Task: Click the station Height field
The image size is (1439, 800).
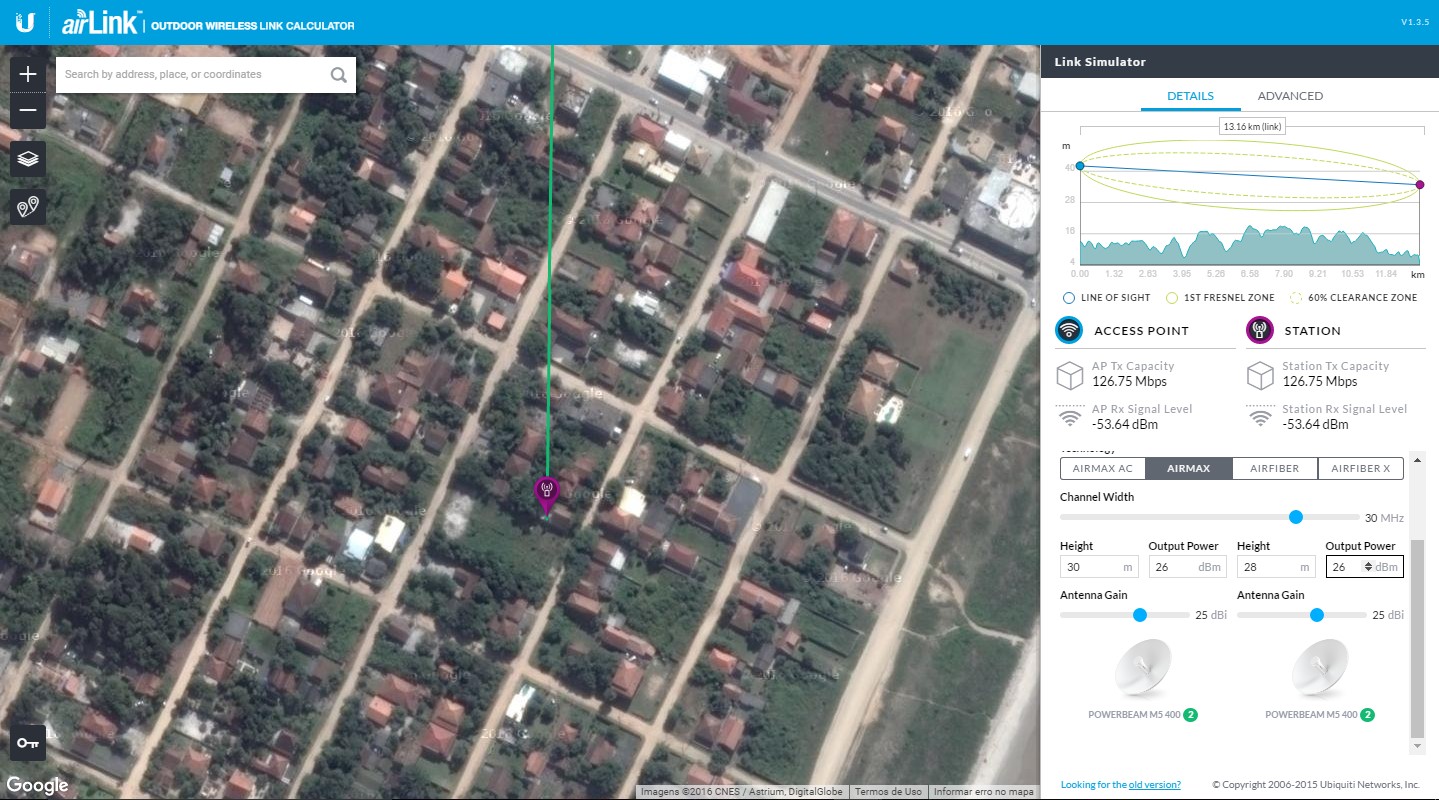Action: [x=1276, y=567]
